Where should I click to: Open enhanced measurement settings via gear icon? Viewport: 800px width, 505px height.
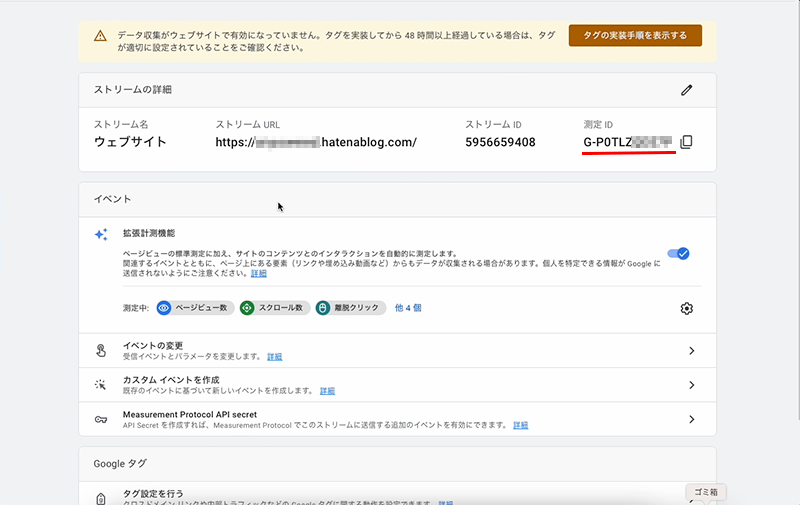[x=686, y=308]
